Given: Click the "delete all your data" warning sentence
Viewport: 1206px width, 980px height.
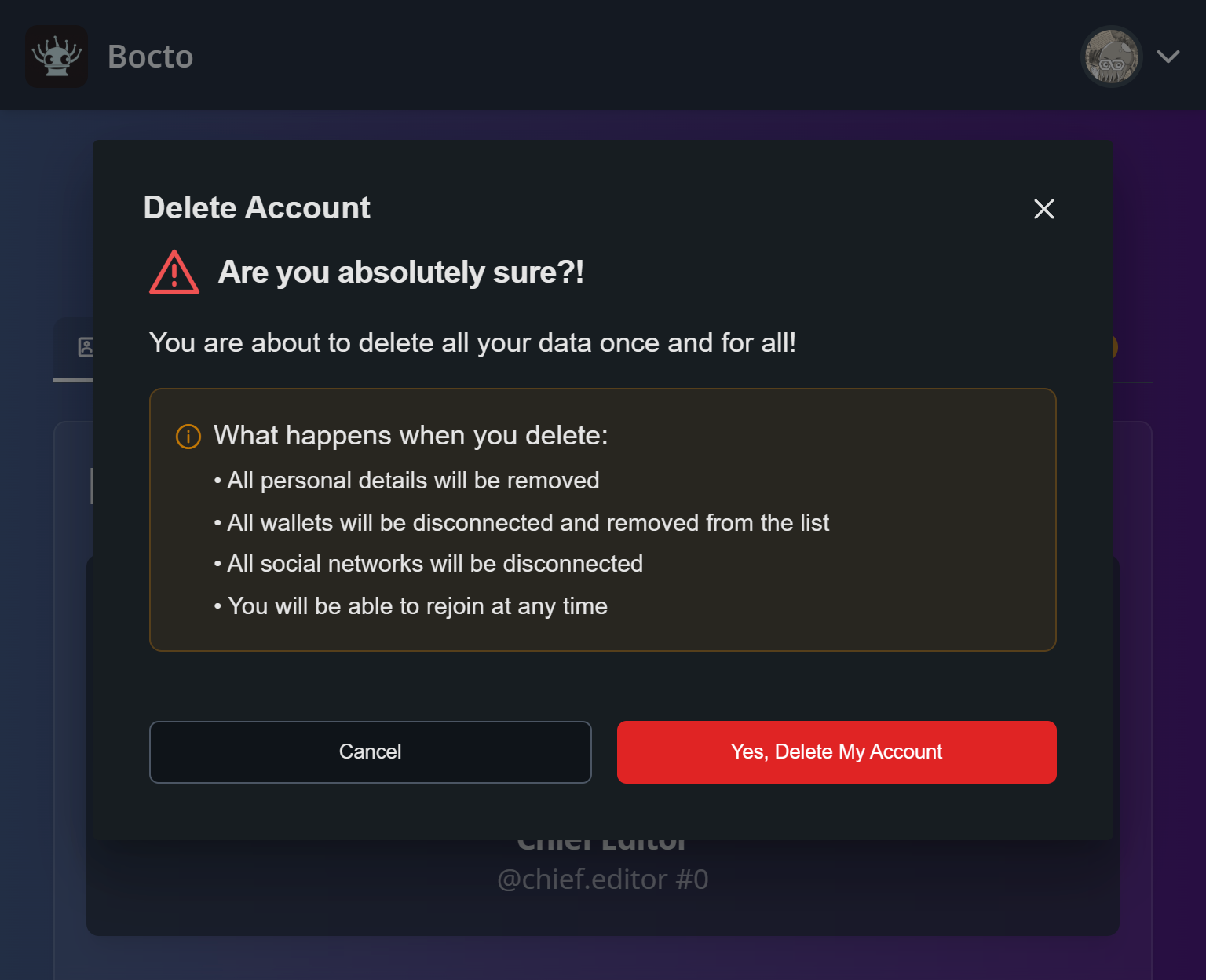Looking at the screenshot, I should click(x=473, y=343).
